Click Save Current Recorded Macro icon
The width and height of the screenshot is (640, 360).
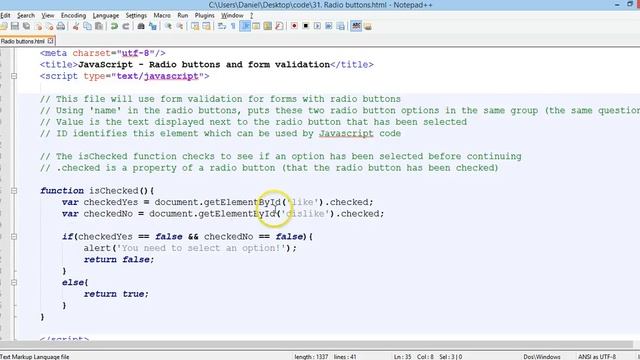340,27
